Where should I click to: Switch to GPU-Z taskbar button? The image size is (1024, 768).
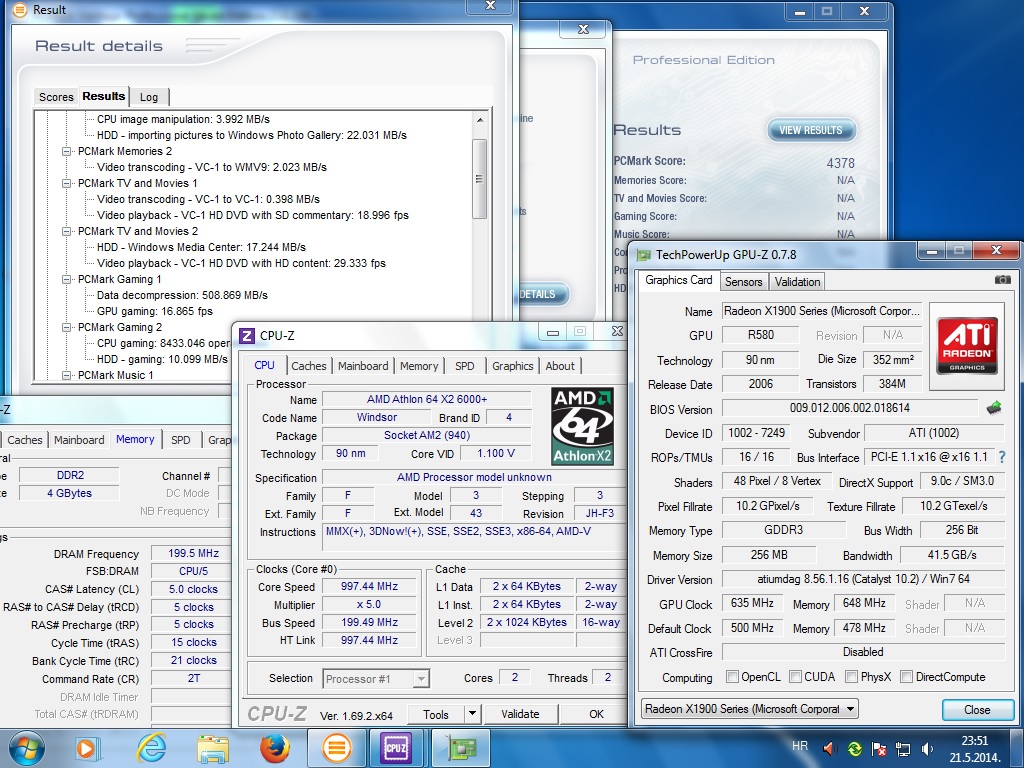458,748
